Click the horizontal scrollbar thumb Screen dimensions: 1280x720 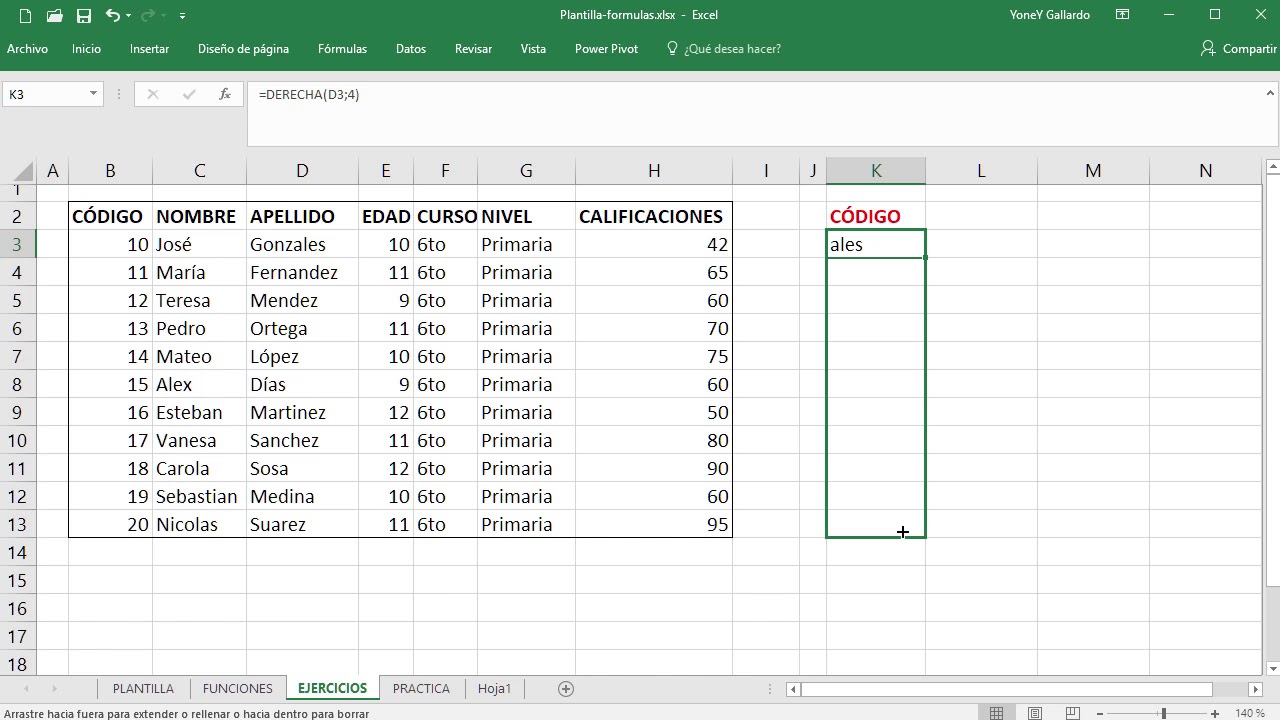[x=1007, y=689]
